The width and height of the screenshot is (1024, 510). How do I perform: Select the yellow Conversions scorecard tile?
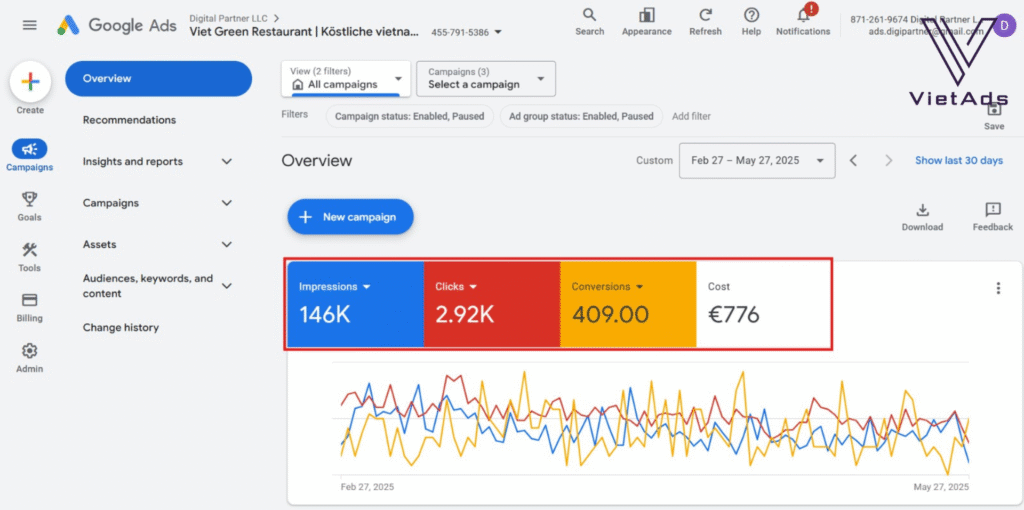(628, 304)
